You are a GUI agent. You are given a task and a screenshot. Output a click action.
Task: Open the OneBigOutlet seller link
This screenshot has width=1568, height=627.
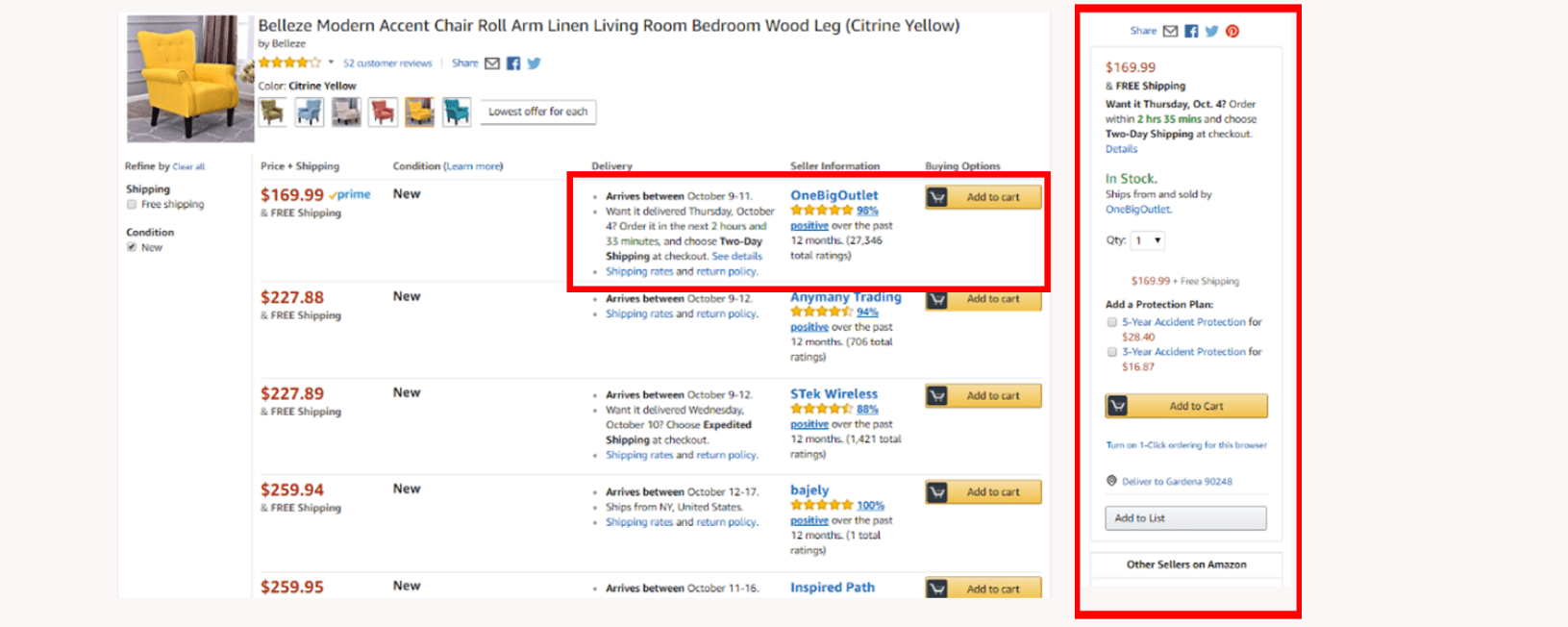click(x=834, y=195)
